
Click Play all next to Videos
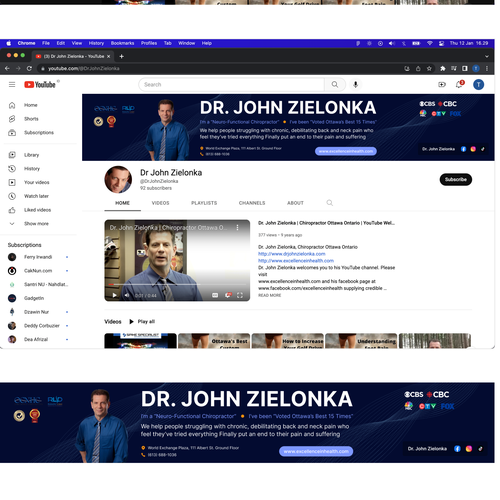pos(142,321)
